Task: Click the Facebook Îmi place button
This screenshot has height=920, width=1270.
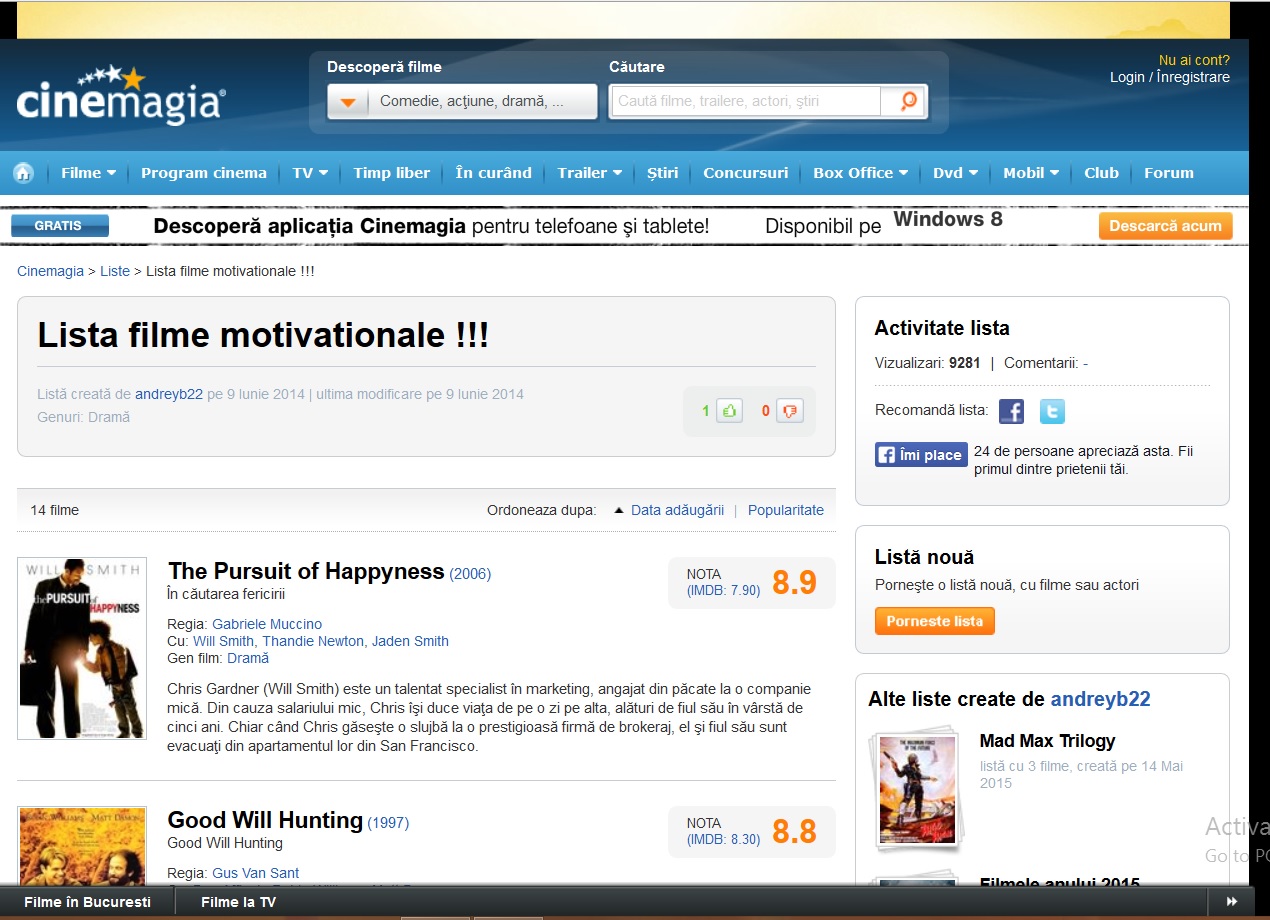Action: coord(921,455)
